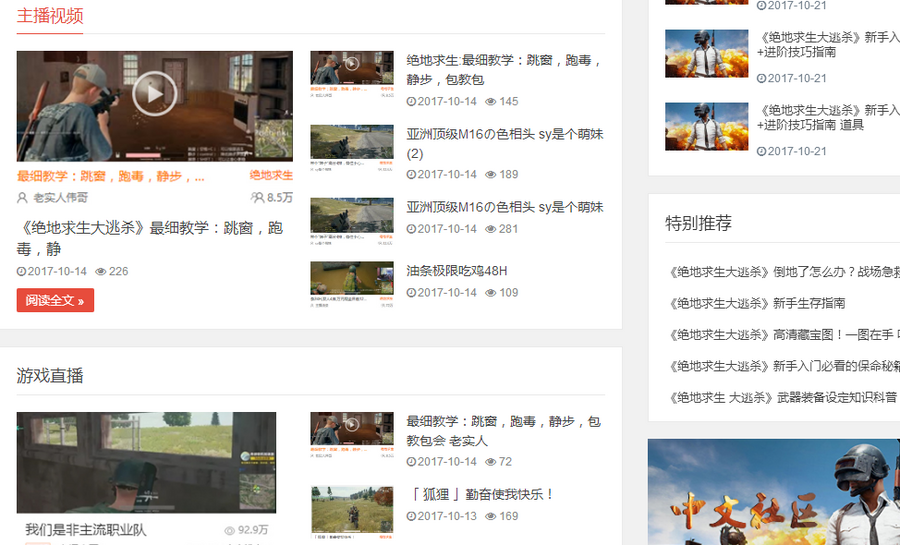
Task: Click the eye icon beside 226 views
Action: pyautogui.click(x=100, y=271)
